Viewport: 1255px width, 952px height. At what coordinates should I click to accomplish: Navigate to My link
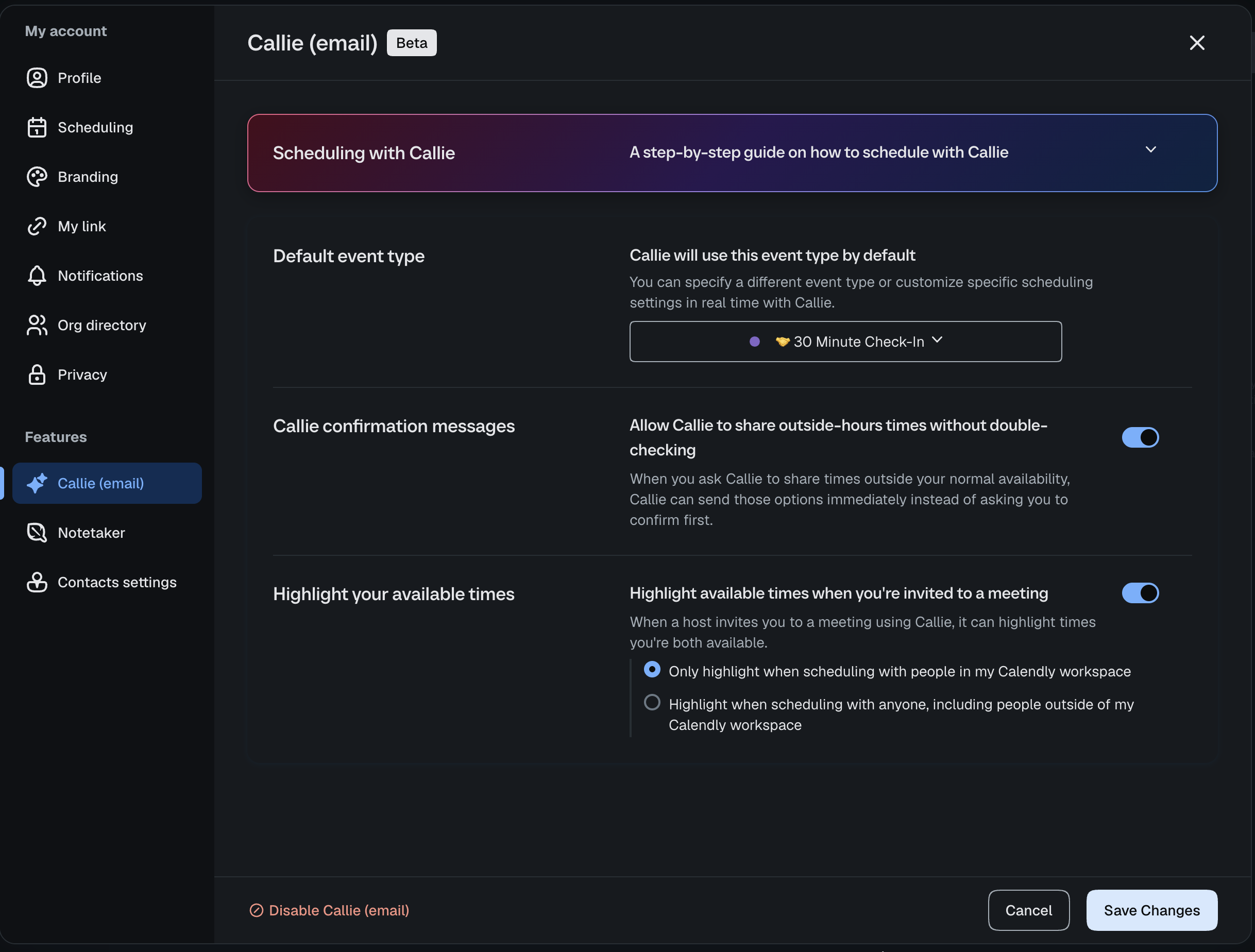tap(107, 226)
